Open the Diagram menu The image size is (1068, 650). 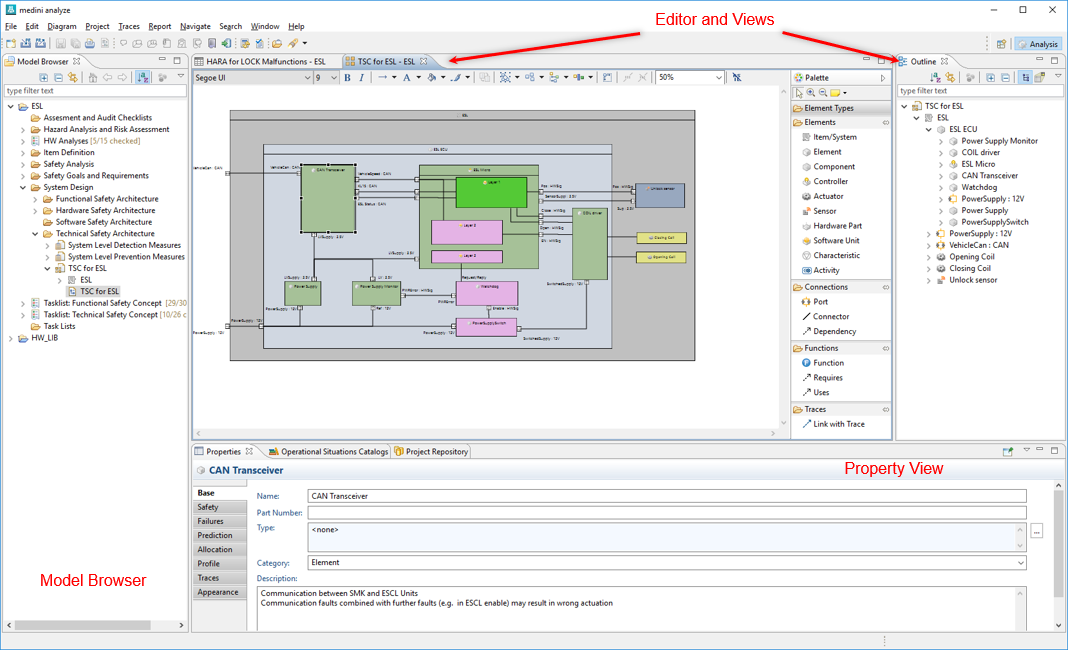tap(61, 26)
